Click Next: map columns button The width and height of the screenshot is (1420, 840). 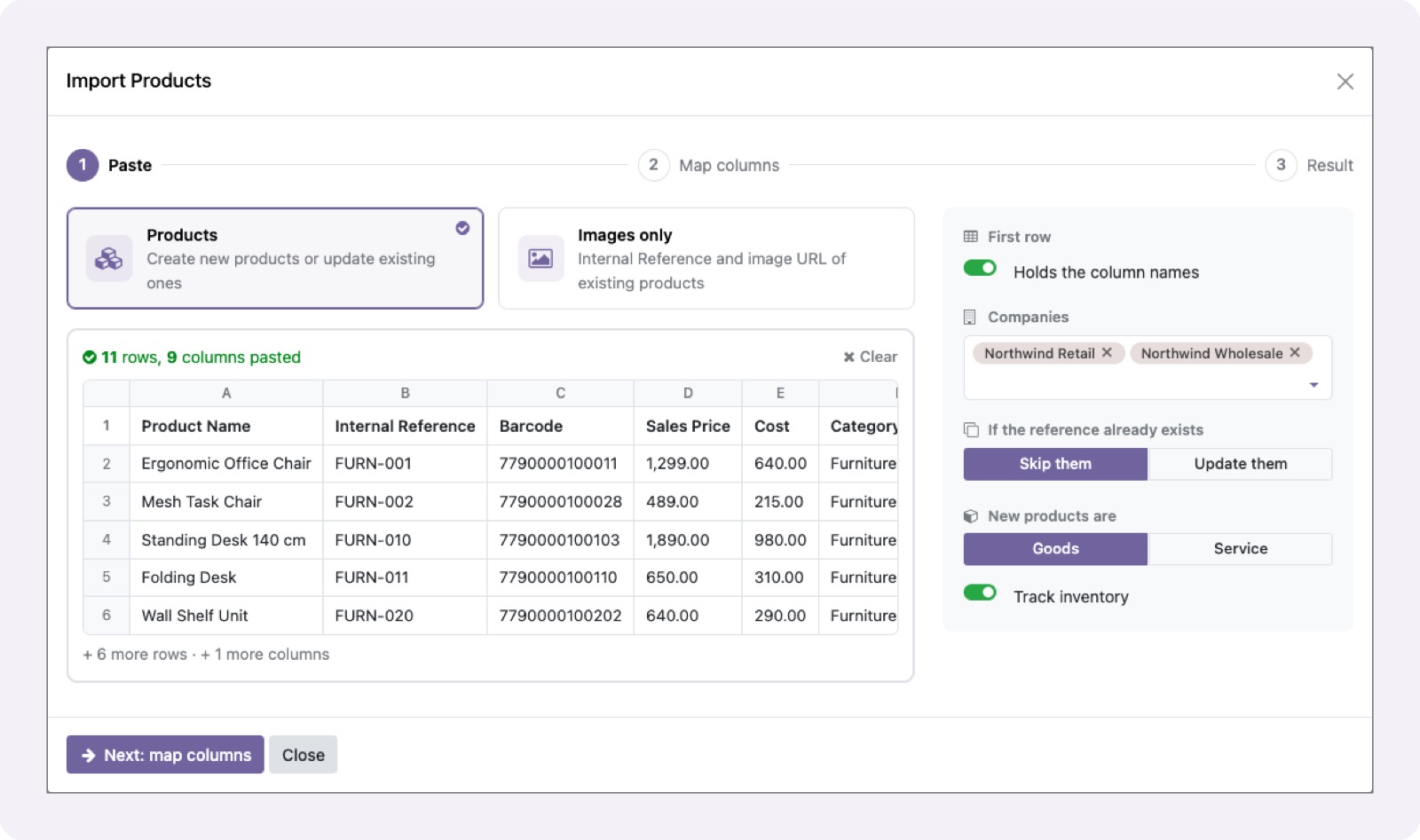[x=165, y=755]
